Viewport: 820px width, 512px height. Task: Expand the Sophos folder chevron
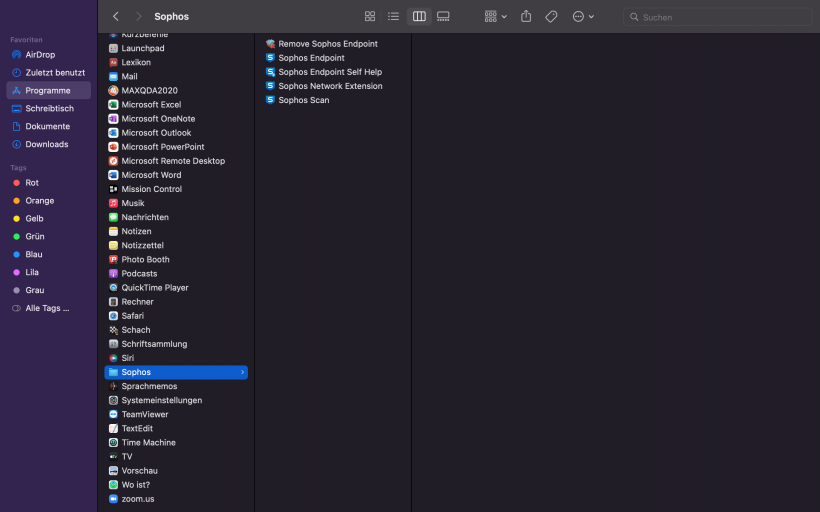pyautogui.click(x=242, y=372)
